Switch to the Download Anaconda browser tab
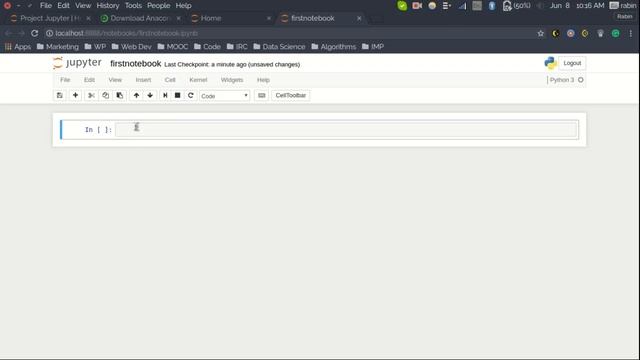 point(141,18)
